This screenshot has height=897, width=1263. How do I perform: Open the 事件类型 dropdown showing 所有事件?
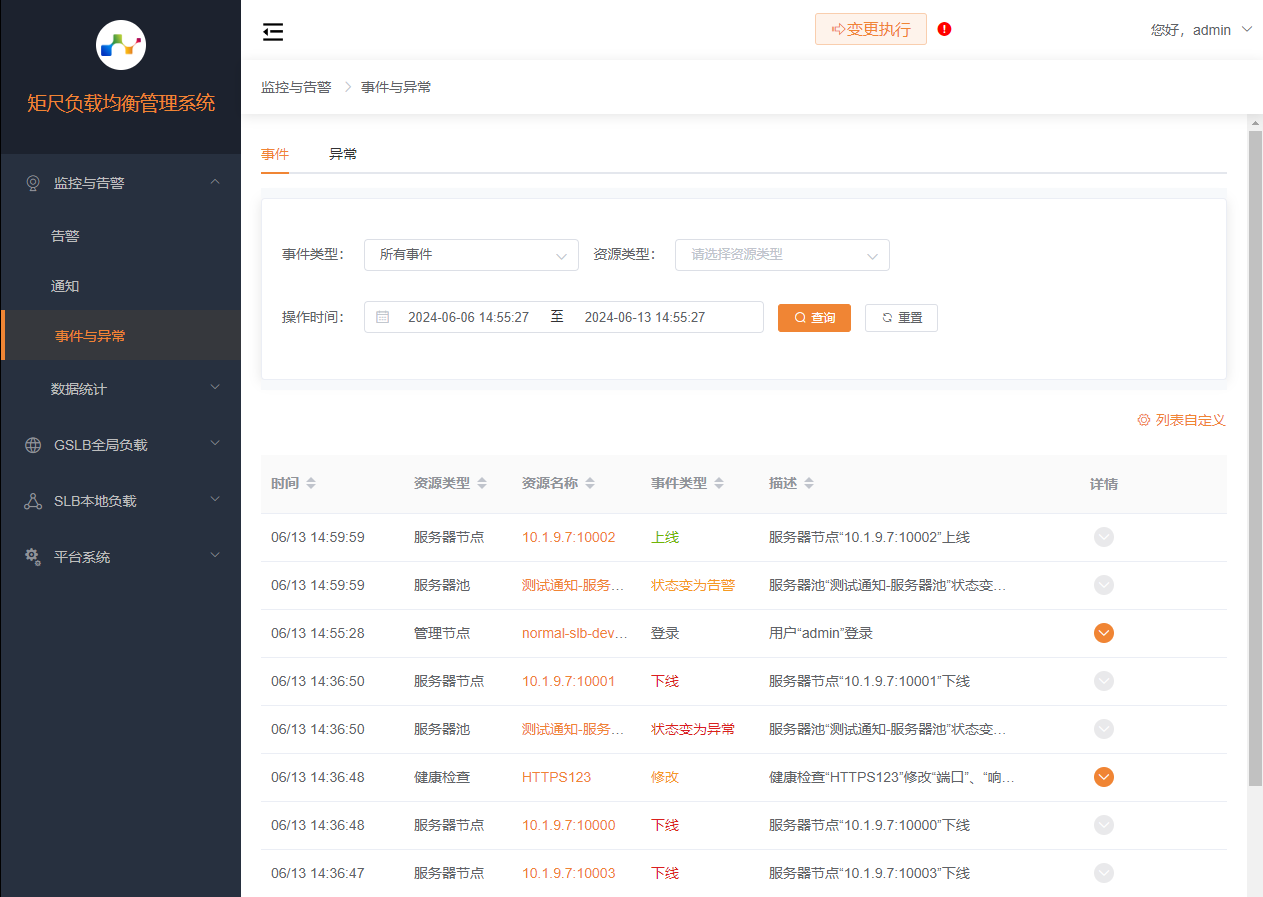tap(471, 255)
